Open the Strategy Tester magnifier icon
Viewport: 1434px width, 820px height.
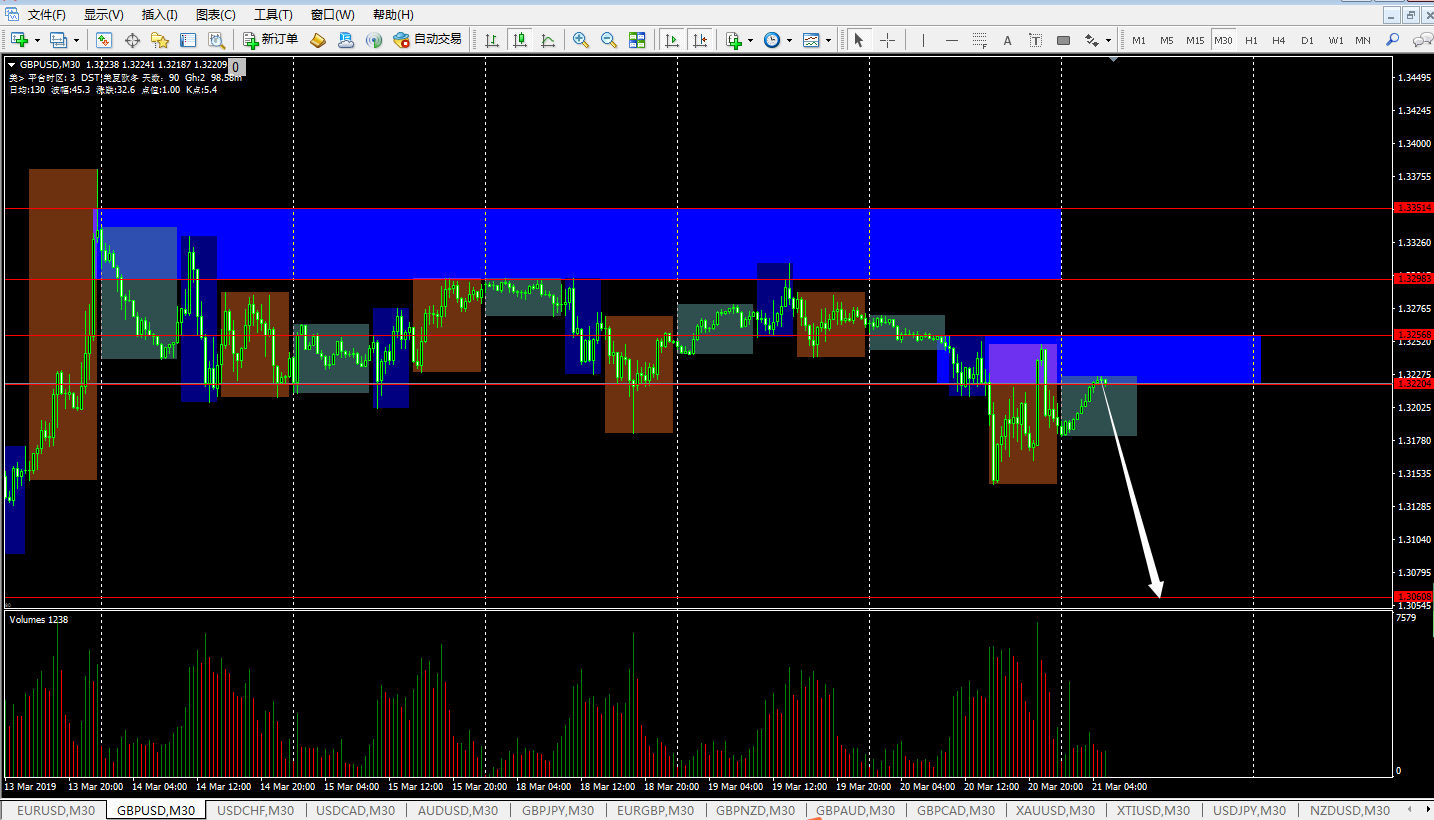pyautogui.click(x=216, y=40)
